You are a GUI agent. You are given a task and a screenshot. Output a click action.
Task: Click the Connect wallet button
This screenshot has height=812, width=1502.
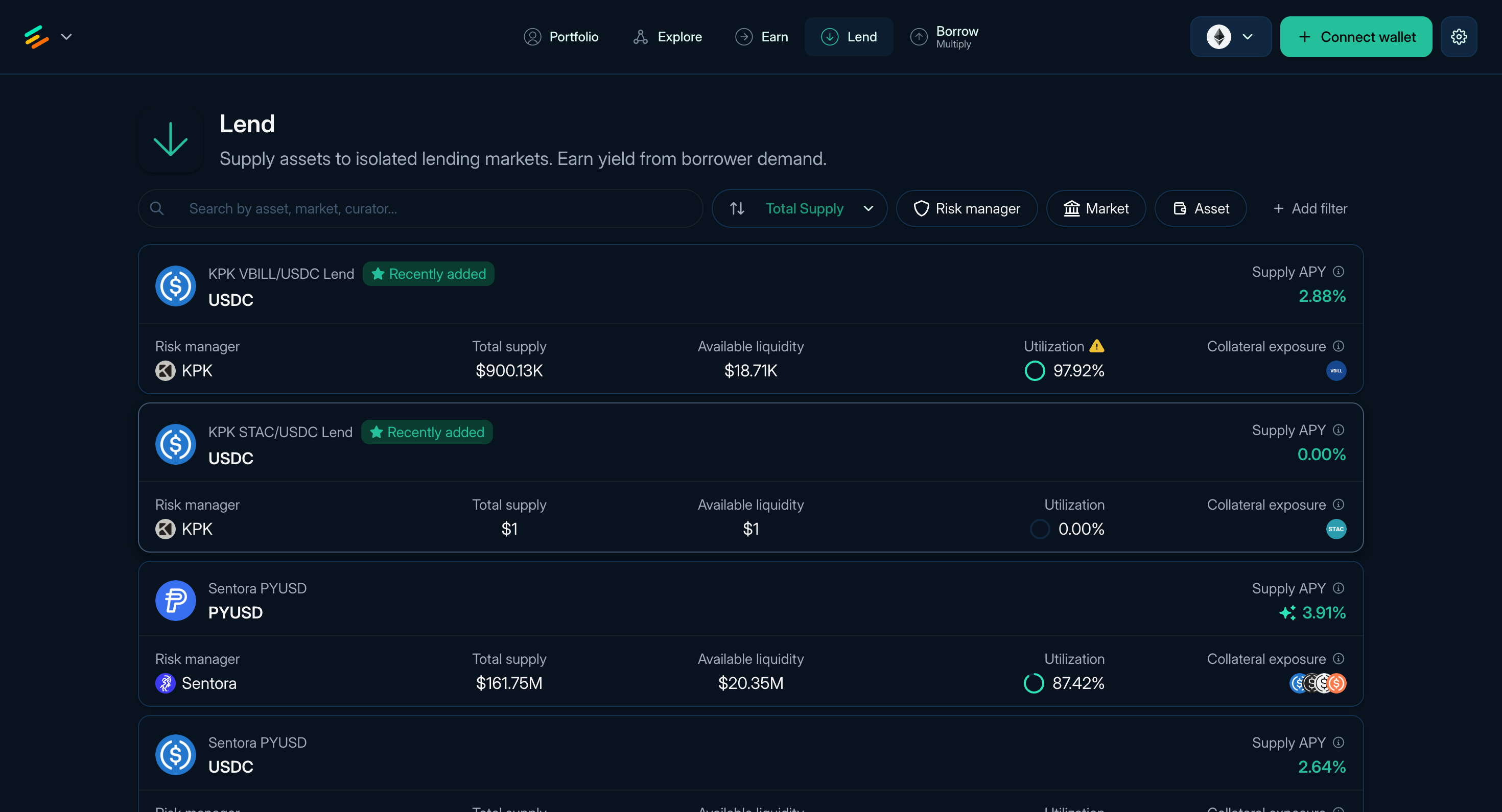tap(1356, 37)
